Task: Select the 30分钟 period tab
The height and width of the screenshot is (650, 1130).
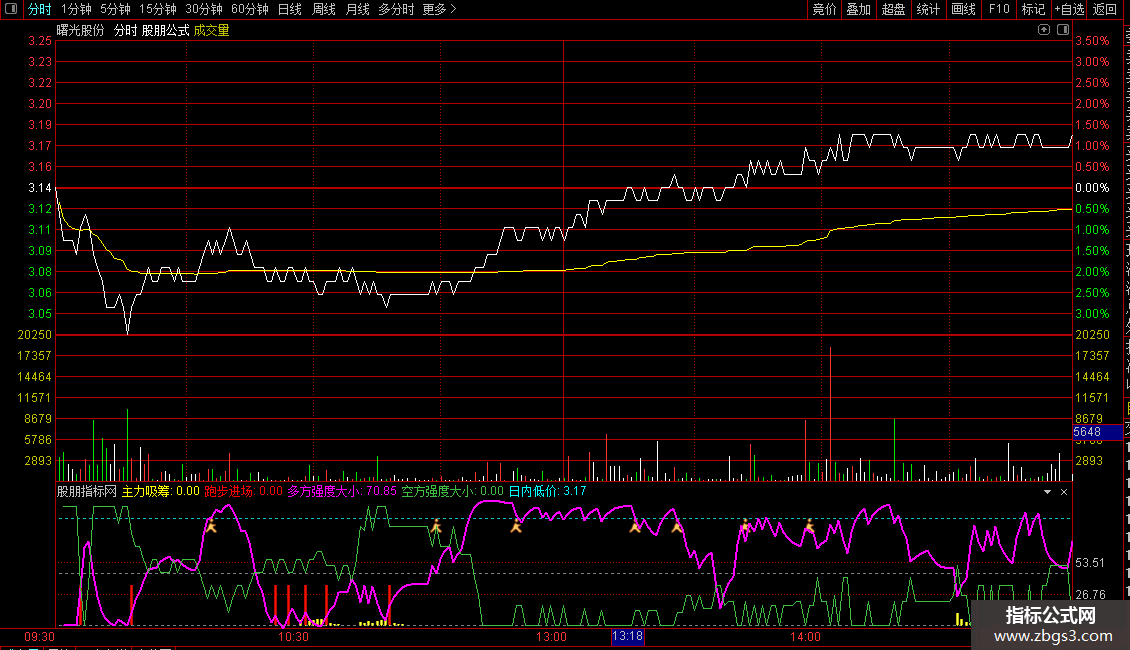Action: pyautogui.click(x=204, y=9)
